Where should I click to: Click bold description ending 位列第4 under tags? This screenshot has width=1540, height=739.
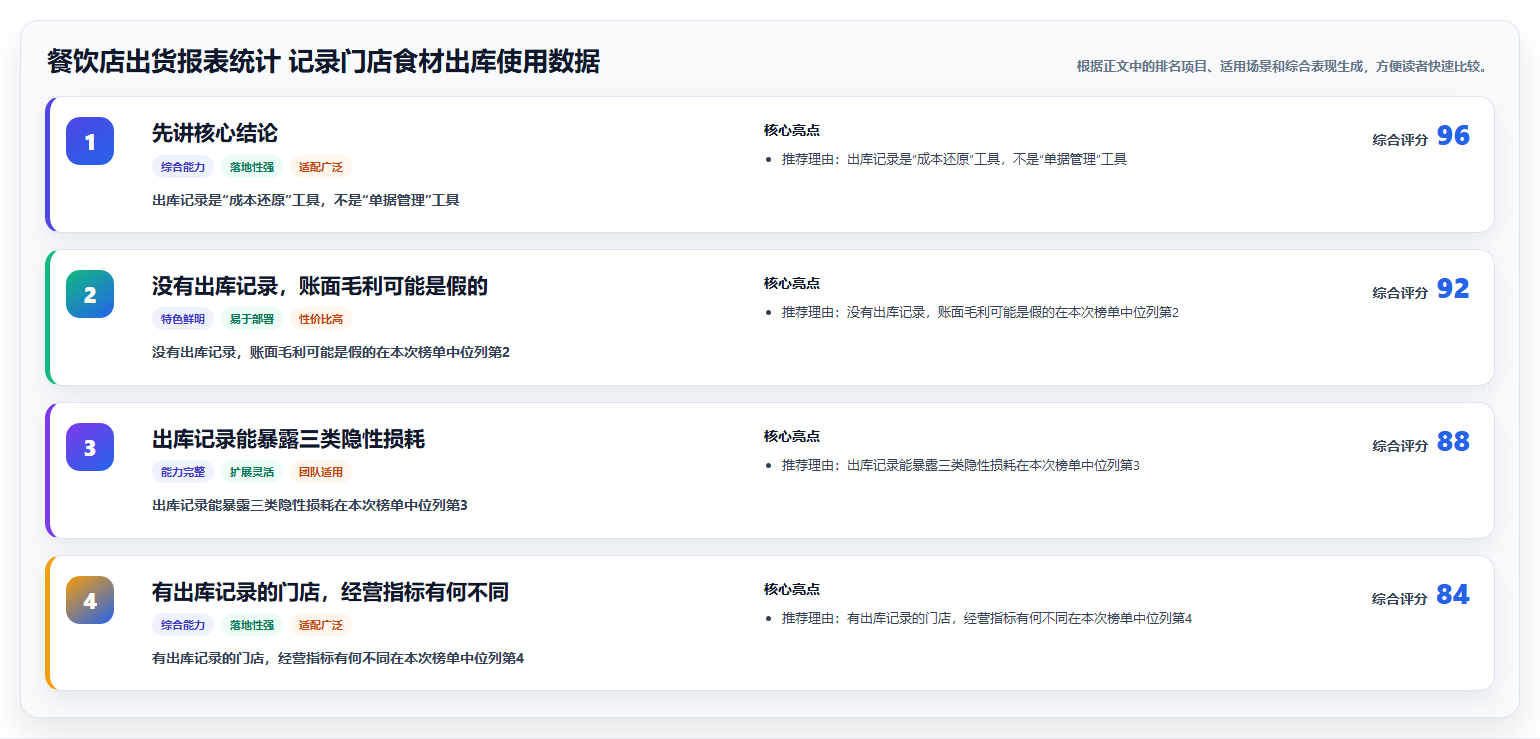coord(338,658)
